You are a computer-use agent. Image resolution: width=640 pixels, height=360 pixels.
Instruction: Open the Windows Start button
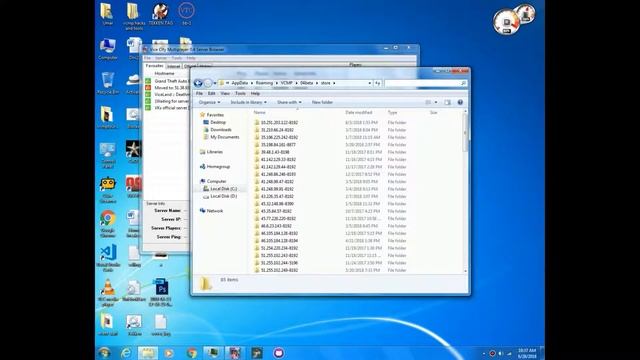[x=104, y=353]
